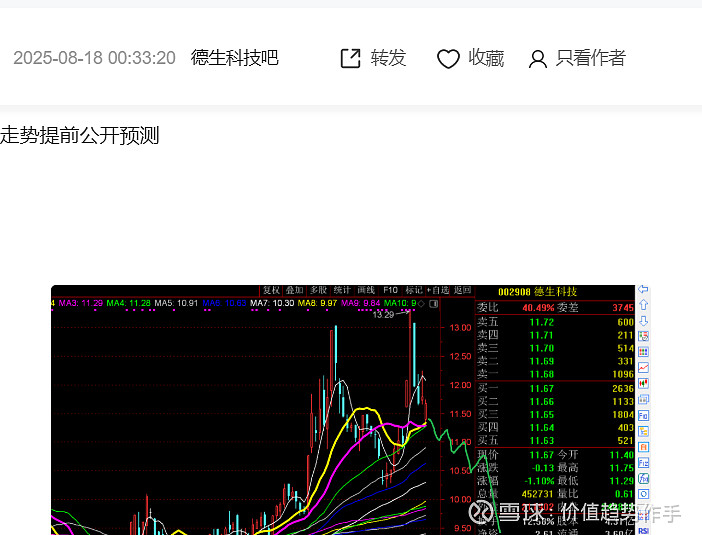Click 量比 value 0.61
The width and height of the screenshot is (702, 535).
[x=625, y=494]
